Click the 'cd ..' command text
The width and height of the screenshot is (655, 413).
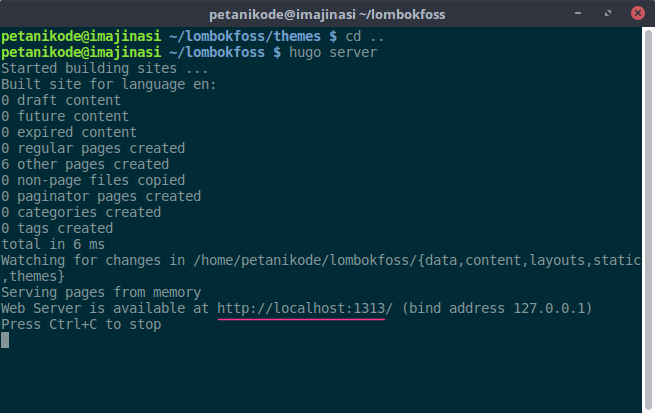[x=369, y=36]
